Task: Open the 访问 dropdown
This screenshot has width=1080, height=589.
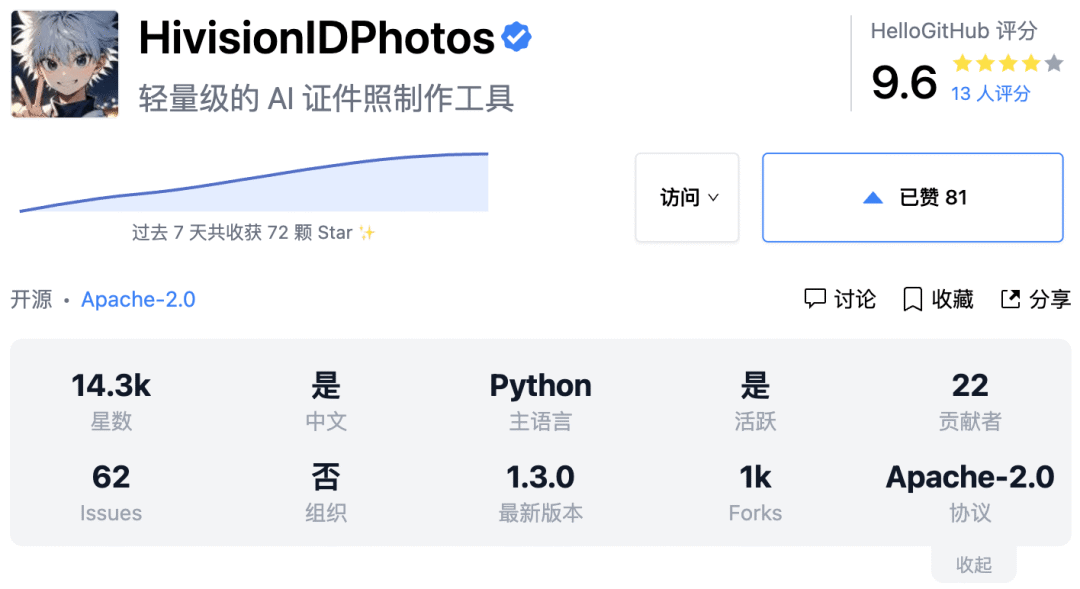Action: point(687,197)
